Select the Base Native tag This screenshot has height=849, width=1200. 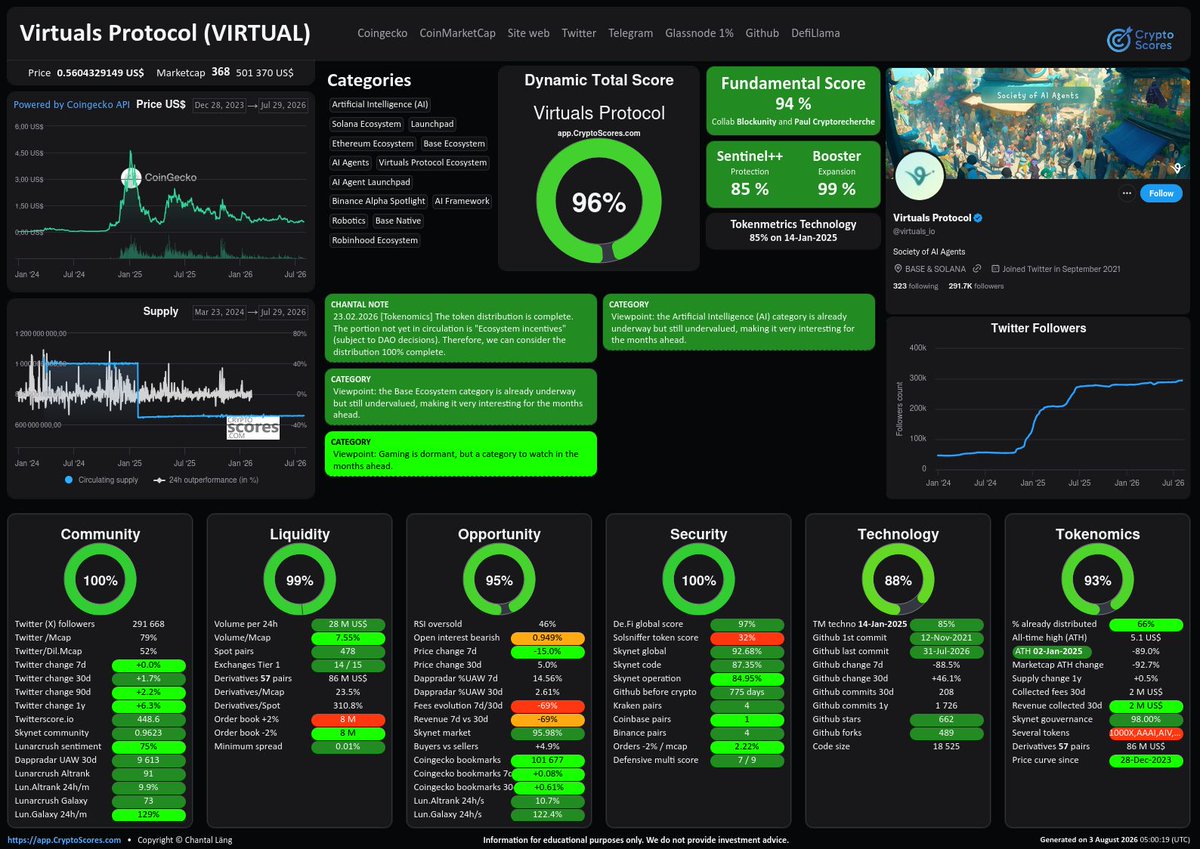pyautogui.click(x=398, y=220)
